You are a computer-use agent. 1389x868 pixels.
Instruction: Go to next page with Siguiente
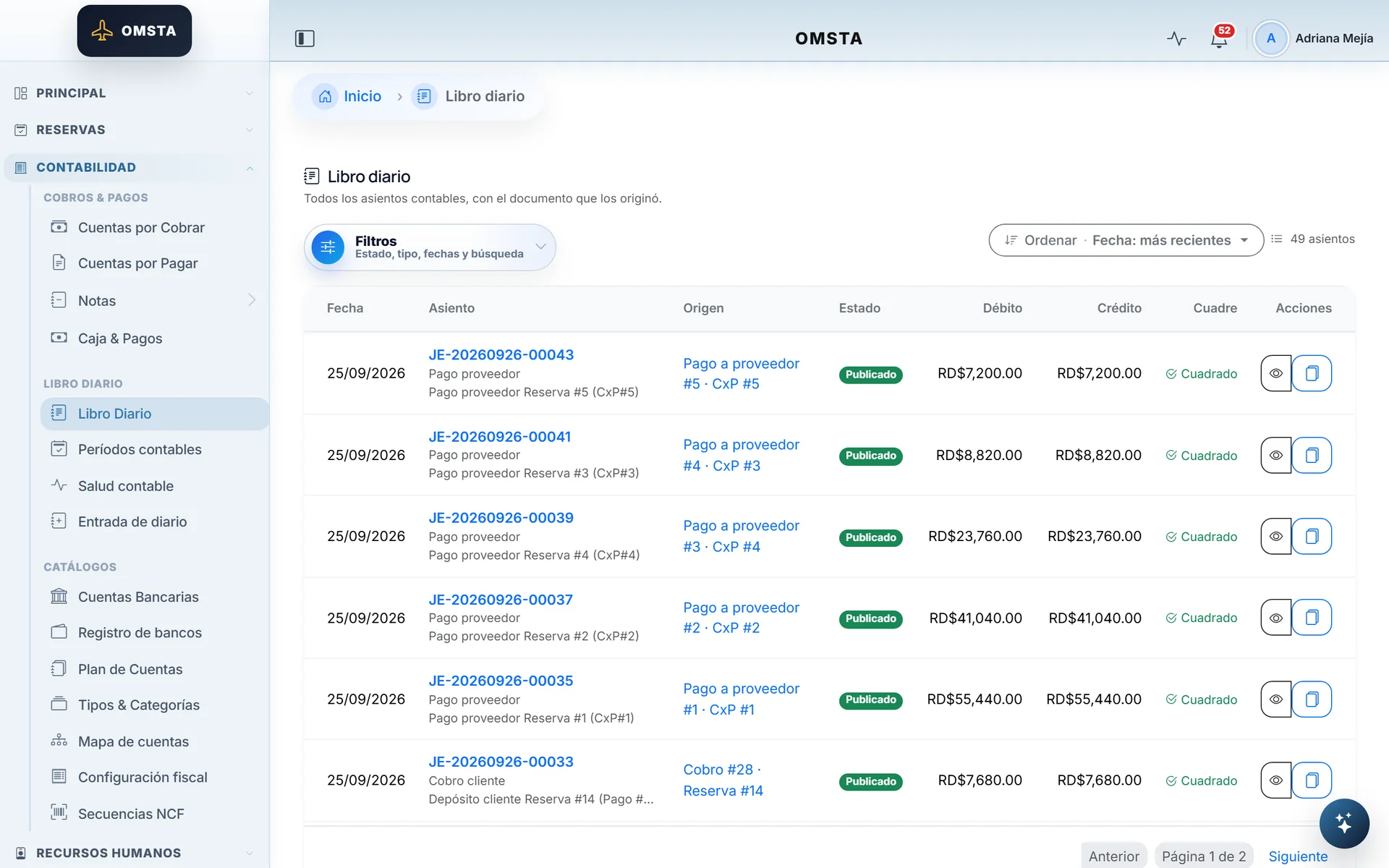point(1298,856)
